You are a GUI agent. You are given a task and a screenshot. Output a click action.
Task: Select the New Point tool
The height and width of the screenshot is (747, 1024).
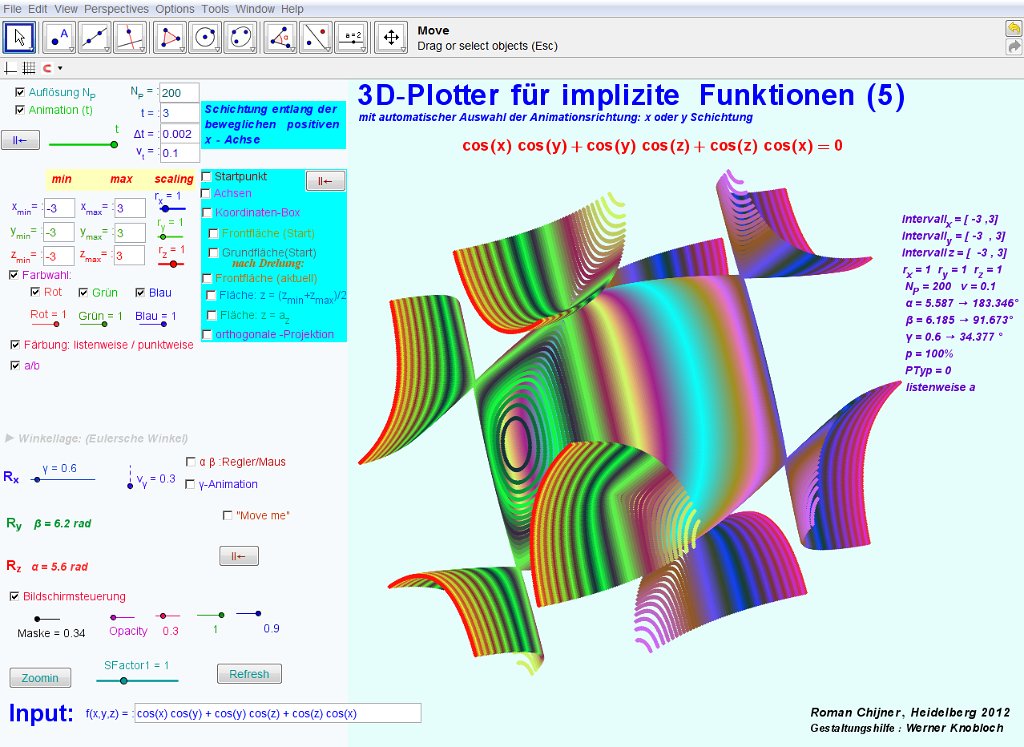pyautogui.click(x=59, y=37)
